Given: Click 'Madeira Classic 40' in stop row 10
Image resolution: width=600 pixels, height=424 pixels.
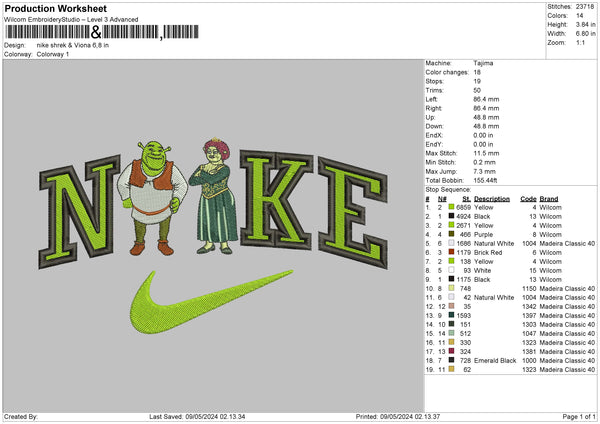Looking at the screenshot, I should tap(567, 288).
